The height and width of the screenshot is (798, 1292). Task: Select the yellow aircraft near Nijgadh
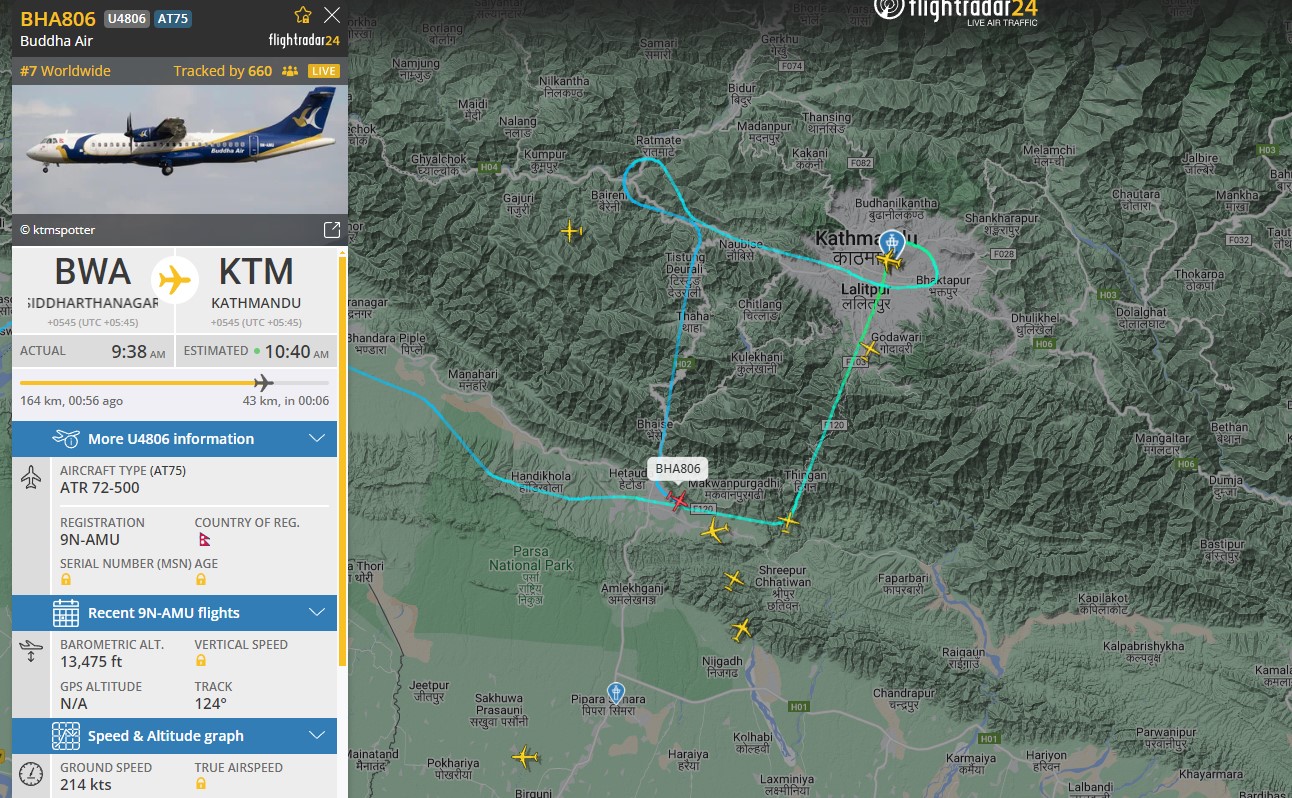pyautogui.click(x=741, y=629)
